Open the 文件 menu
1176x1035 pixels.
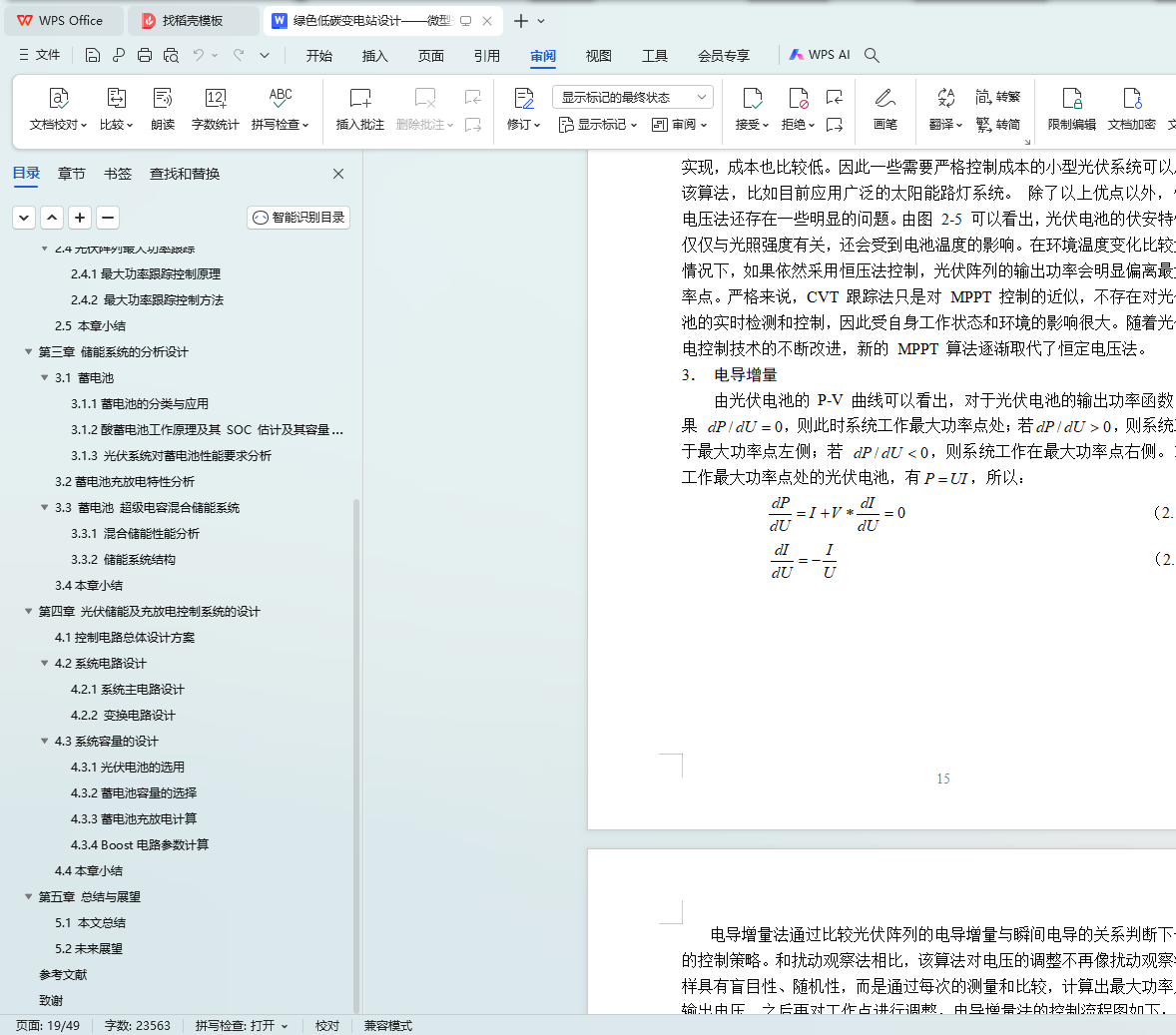coord(39,55)
